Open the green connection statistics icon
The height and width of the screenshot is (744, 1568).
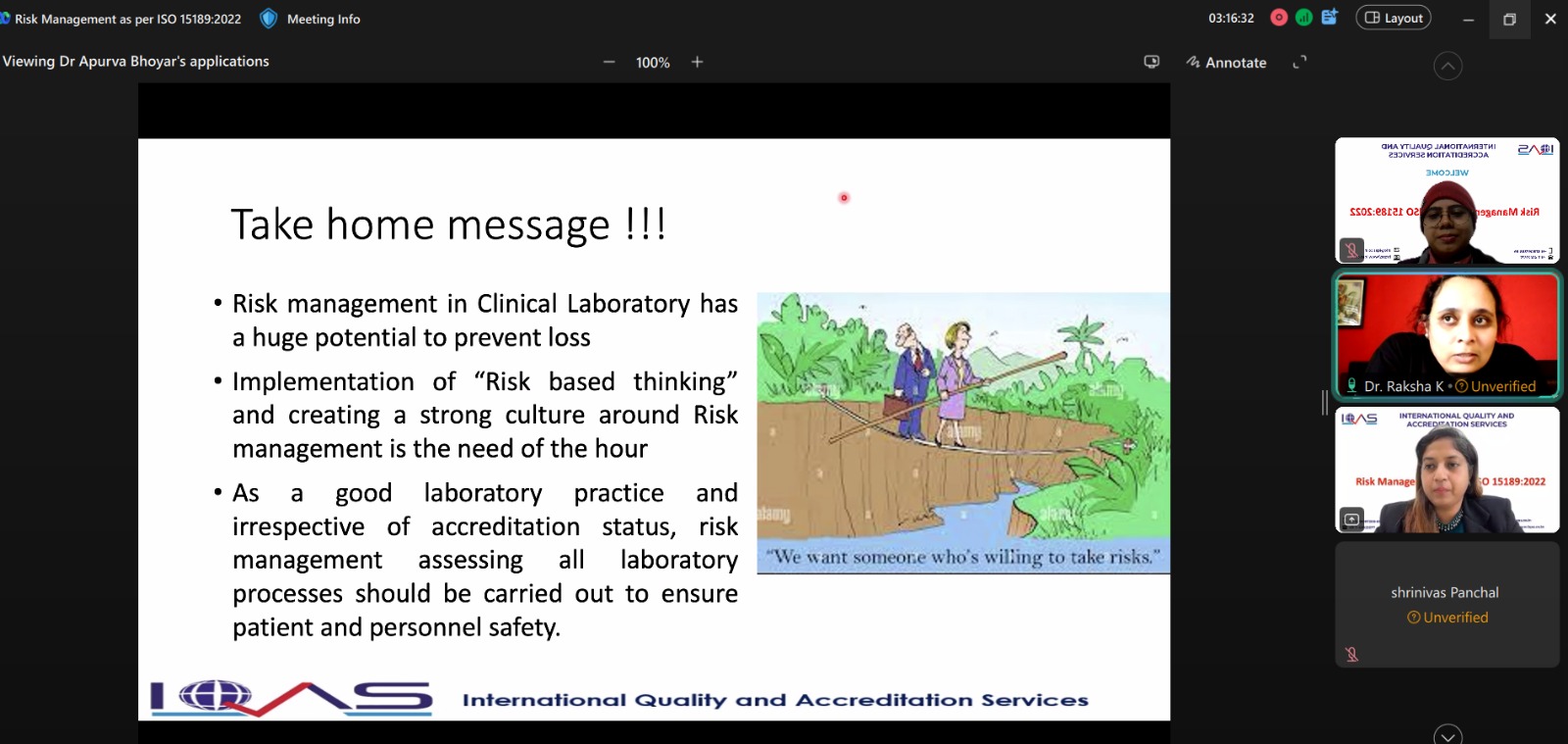click(1303, 18)
